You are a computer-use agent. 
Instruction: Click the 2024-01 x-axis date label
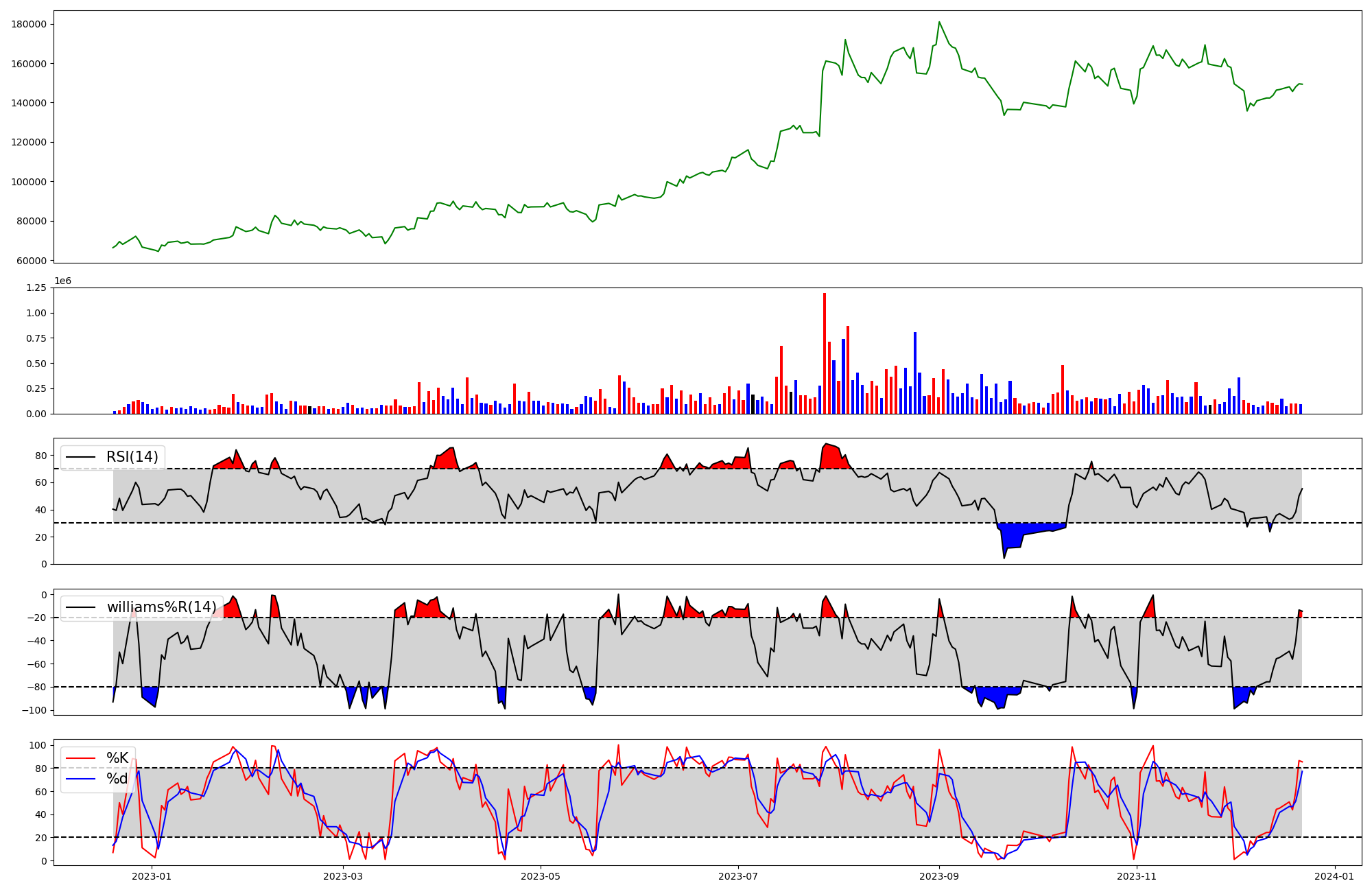tap(1334, 876)
